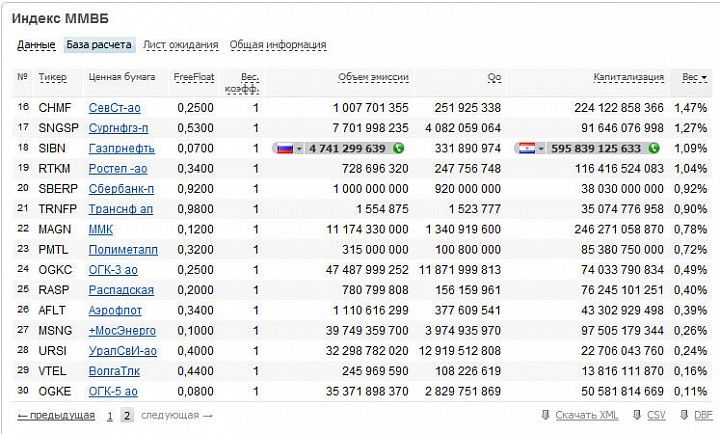Open the ММК security link
The image size is (720, 434).
click(101, 229)
